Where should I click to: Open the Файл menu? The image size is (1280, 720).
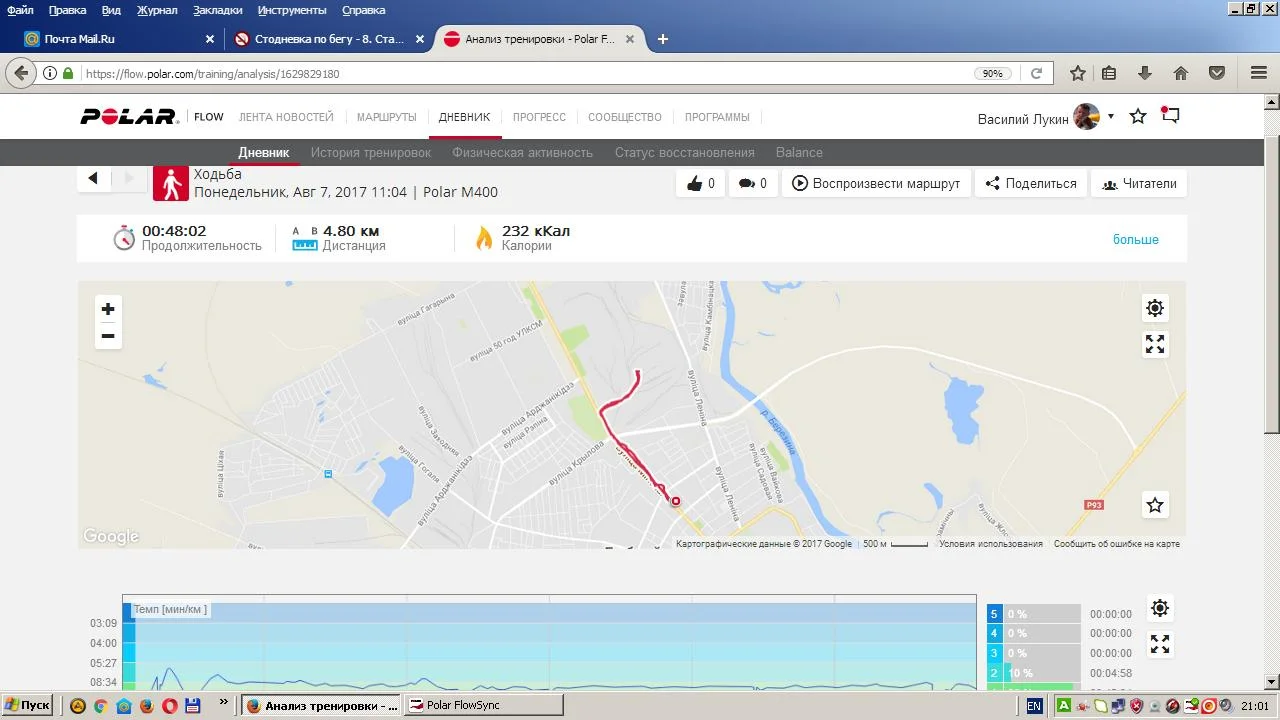20,10
